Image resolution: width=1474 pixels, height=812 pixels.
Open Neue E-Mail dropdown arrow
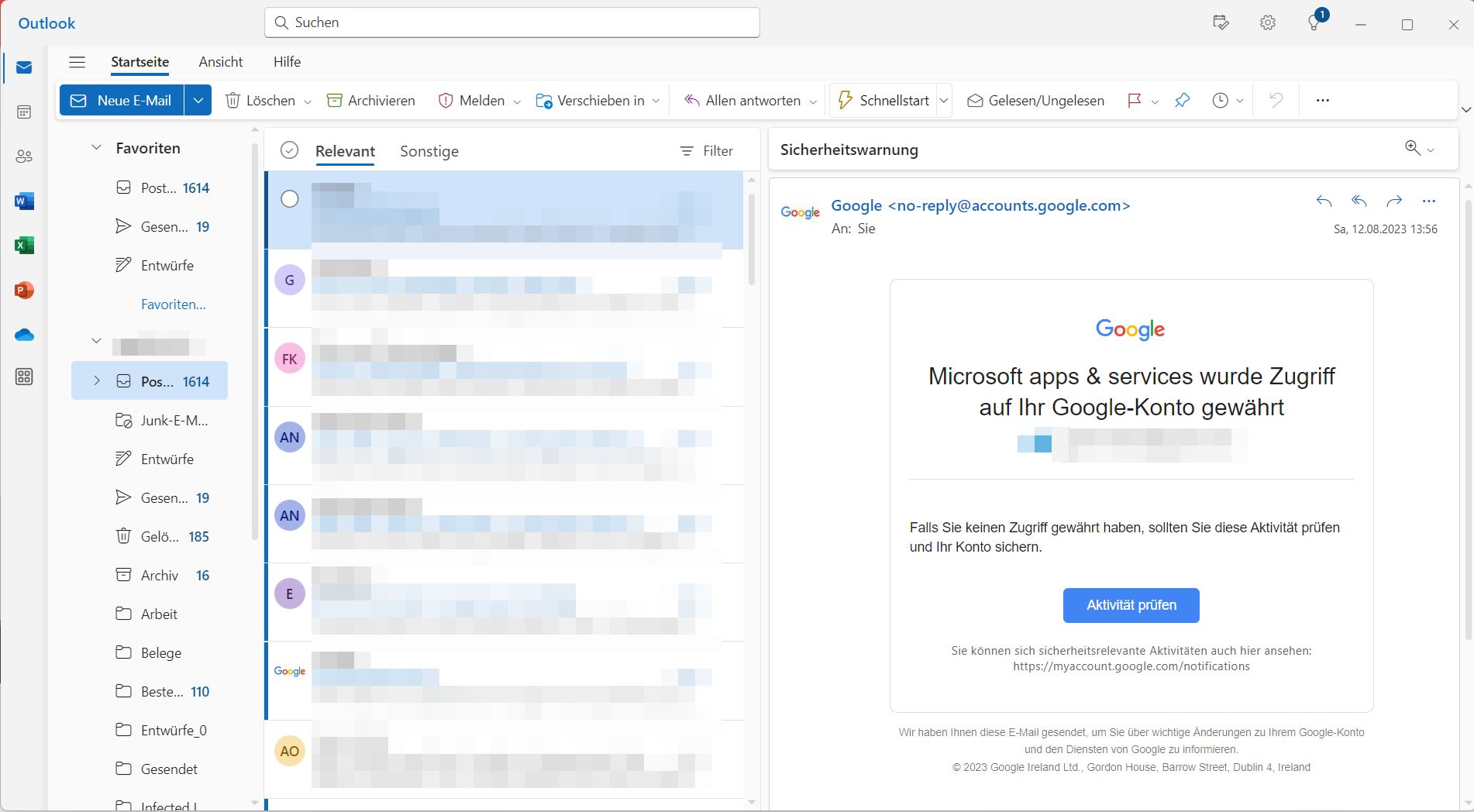pyautogui.click(x=198, y=101)
